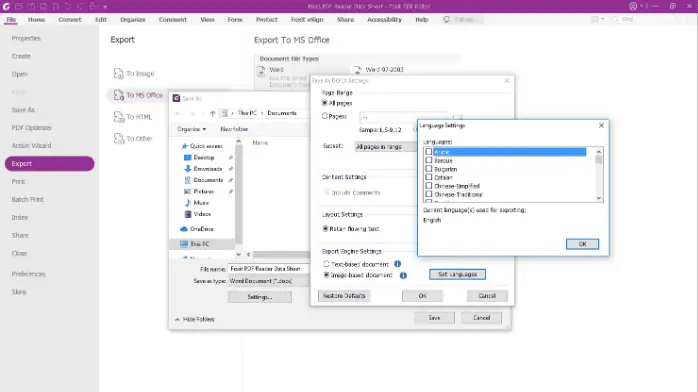The image size is (698, 392).
Task: Check the Catalan language checkbox
Action: (x=429, y=177)
